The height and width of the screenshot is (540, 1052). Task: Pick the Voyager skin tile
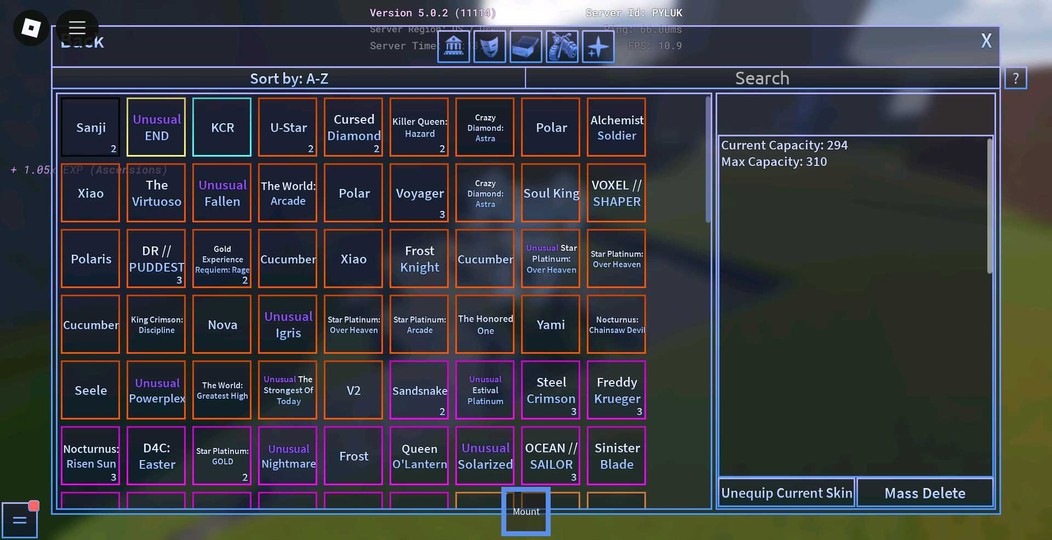(x=419, y=193)
